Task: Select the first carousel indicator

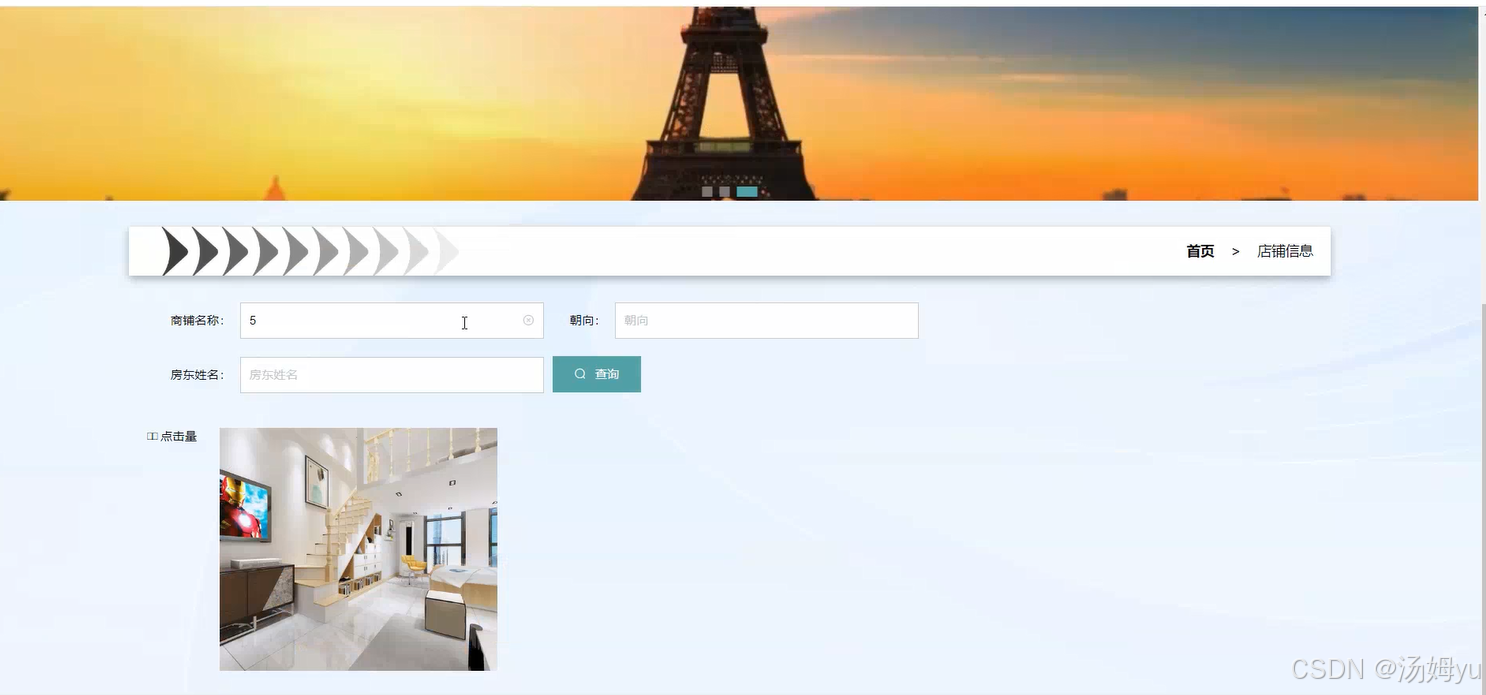Action: 707,191
